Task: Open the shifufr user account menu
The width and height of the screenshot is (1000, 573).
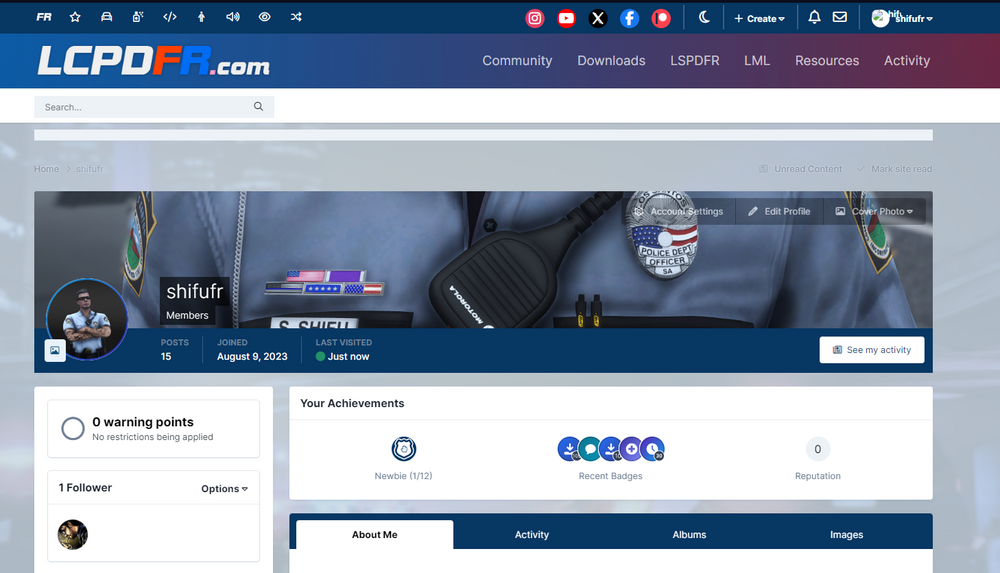Action: coord(902,19)
